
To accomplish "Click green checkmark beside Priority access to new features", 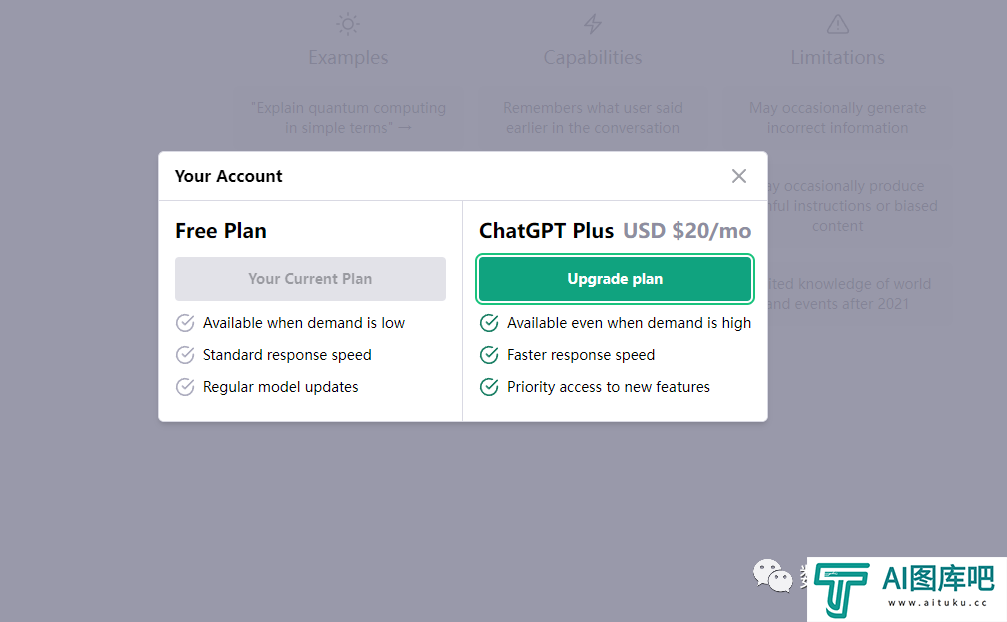I will point(489,387).
